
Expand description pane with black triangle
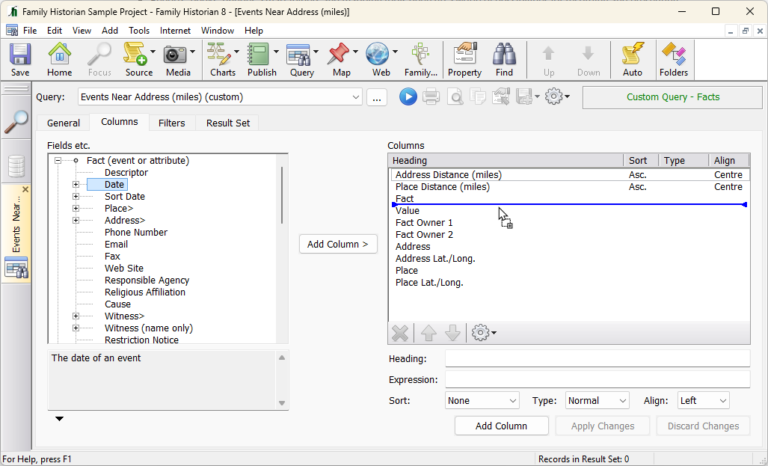pyautogui.click(x=59, y=418)
